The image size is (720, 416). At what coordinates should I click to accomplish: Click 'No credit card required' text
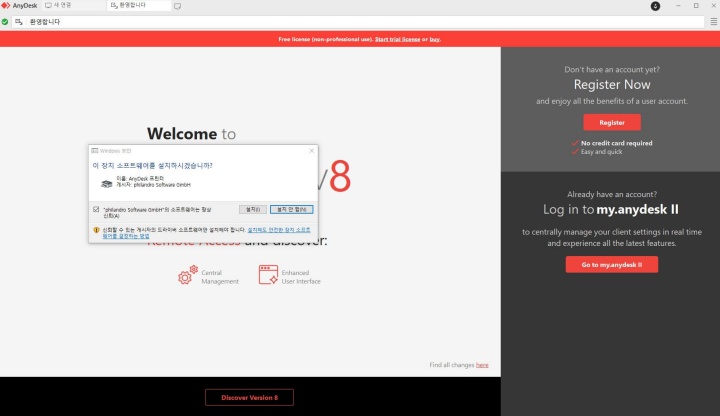point(616,143)
